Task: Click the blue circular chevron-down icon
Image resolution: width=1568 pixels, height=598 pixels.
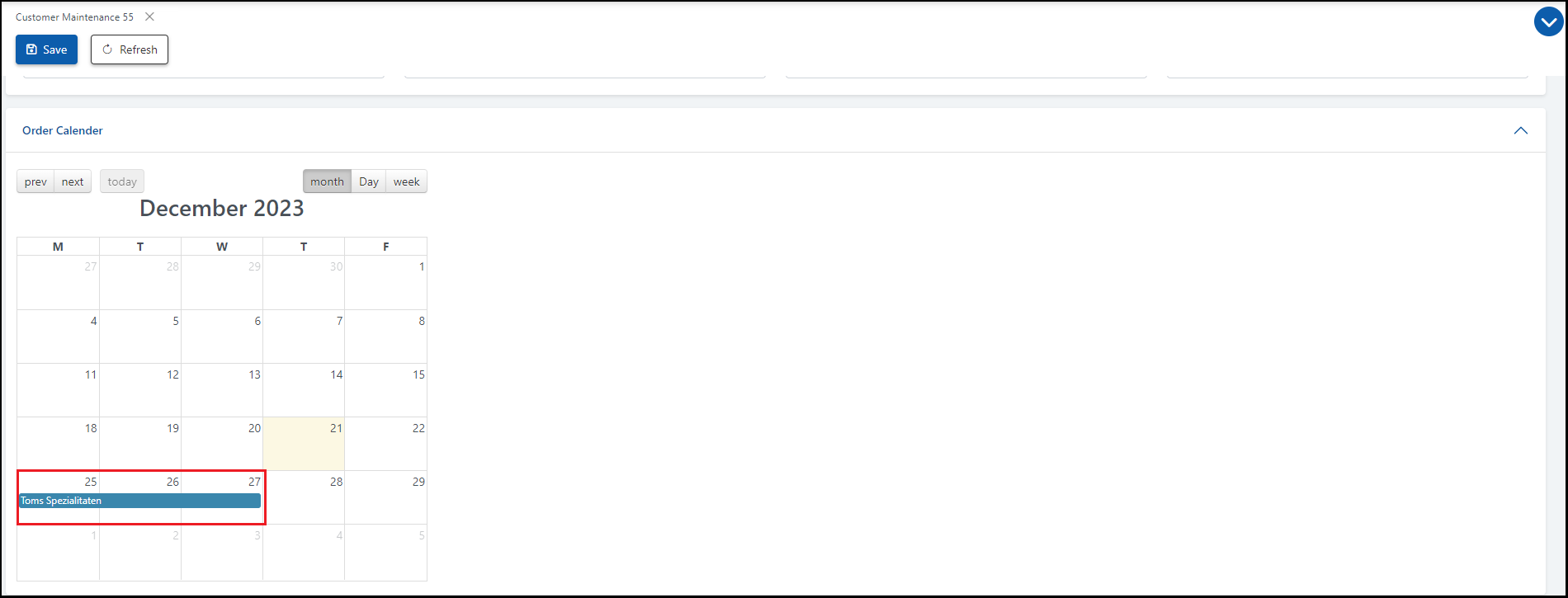Action: click(x=1548, y=22)
